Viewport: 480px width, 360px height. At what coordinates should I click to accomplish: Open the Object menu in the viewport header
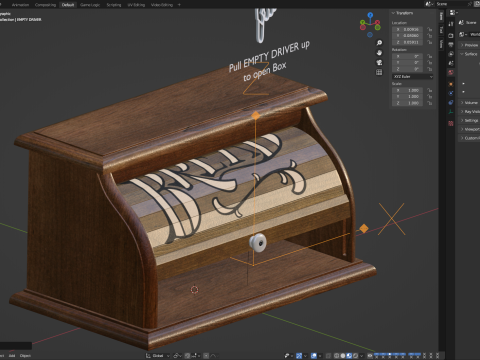point(25,356)
